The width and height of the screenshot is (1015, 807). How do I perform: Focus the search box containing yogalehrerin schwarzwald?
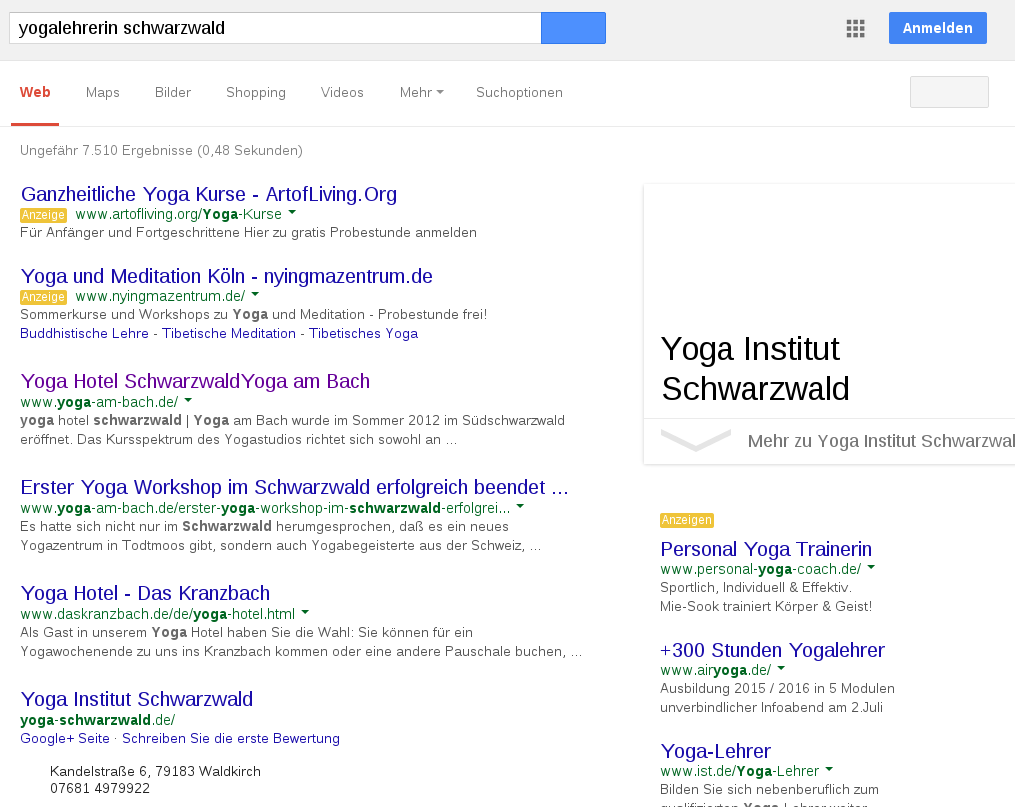[275, 28]
